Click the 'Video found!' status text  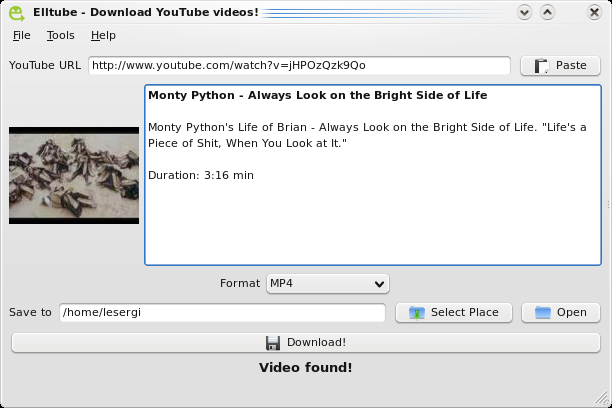click(x=306, y=367)
